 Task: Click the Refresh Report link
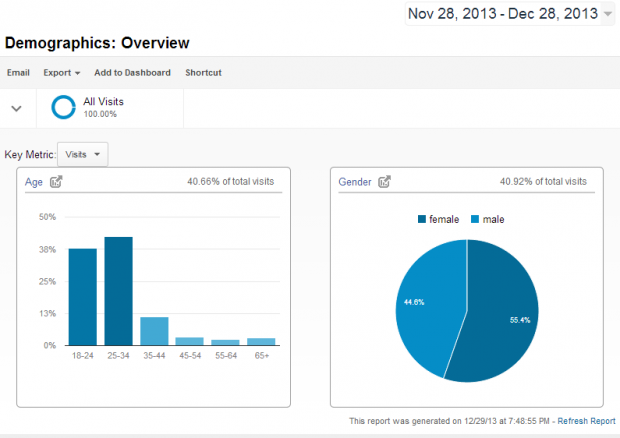[585, 421]
